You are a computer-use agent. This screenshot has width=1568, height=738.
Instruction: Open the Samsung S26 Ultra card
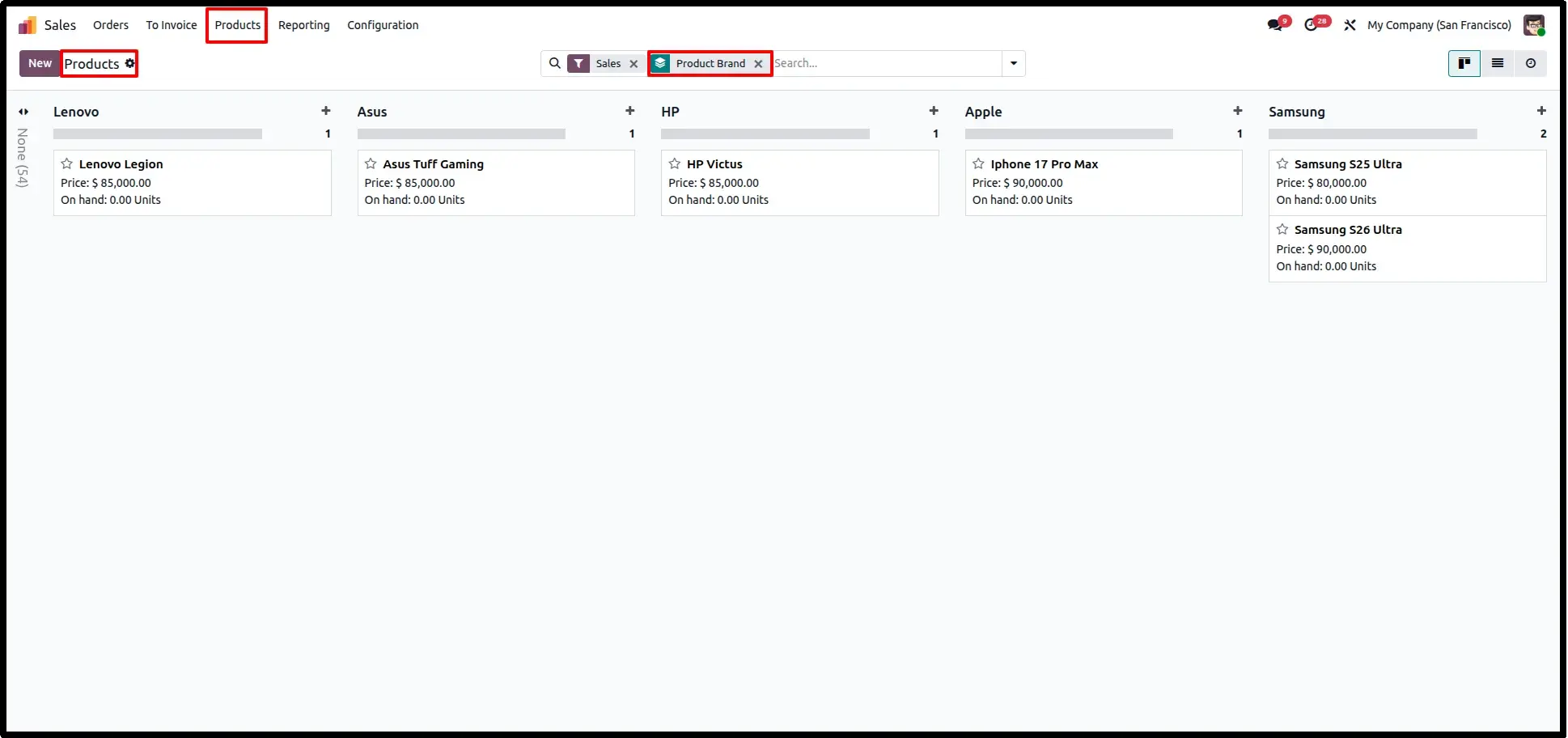[x=1408, y=249]
